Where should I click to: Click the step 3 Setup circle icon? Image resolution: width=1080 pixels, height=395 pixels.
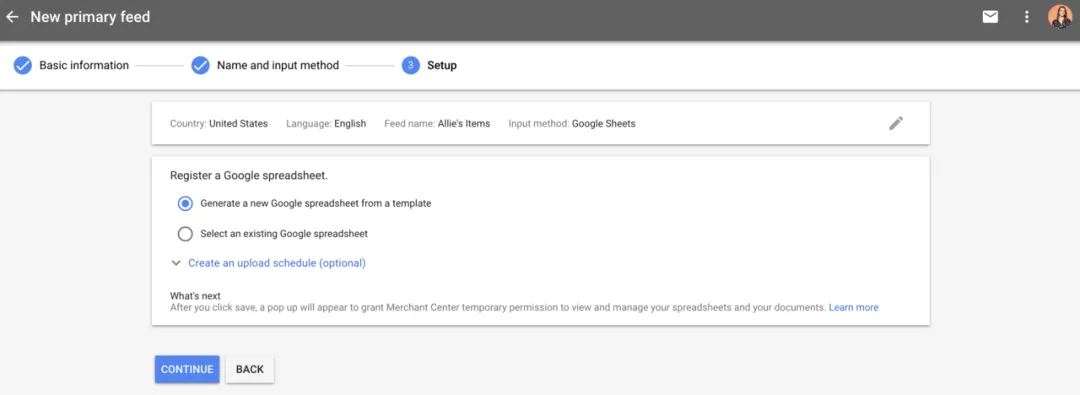(411, 65)
